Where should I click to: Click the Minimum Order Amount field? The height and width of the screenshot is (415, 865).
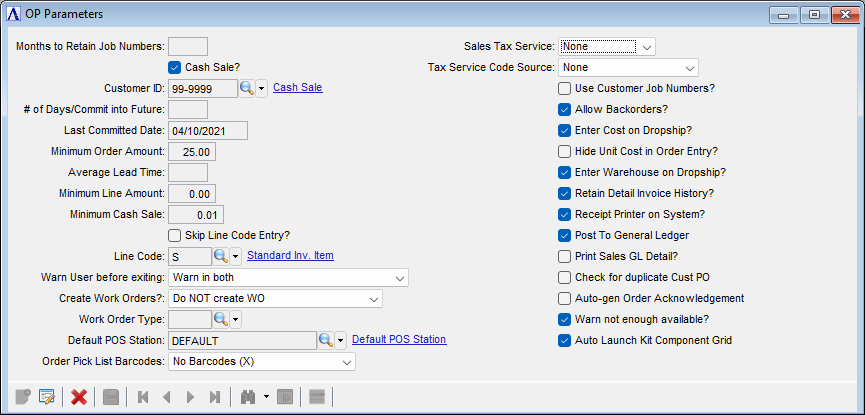192,151
